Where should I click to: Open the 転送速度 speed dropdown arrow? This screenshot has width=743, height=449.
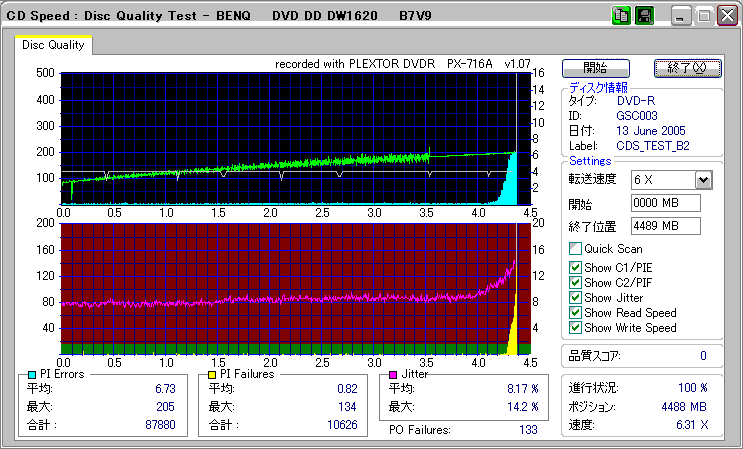click(704, 180)
